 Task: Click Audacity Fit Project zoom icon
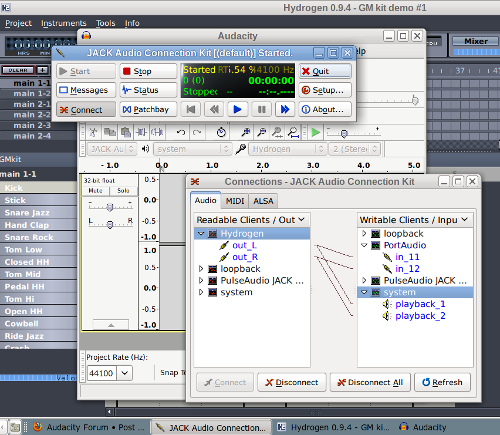(x=293, y=133)
